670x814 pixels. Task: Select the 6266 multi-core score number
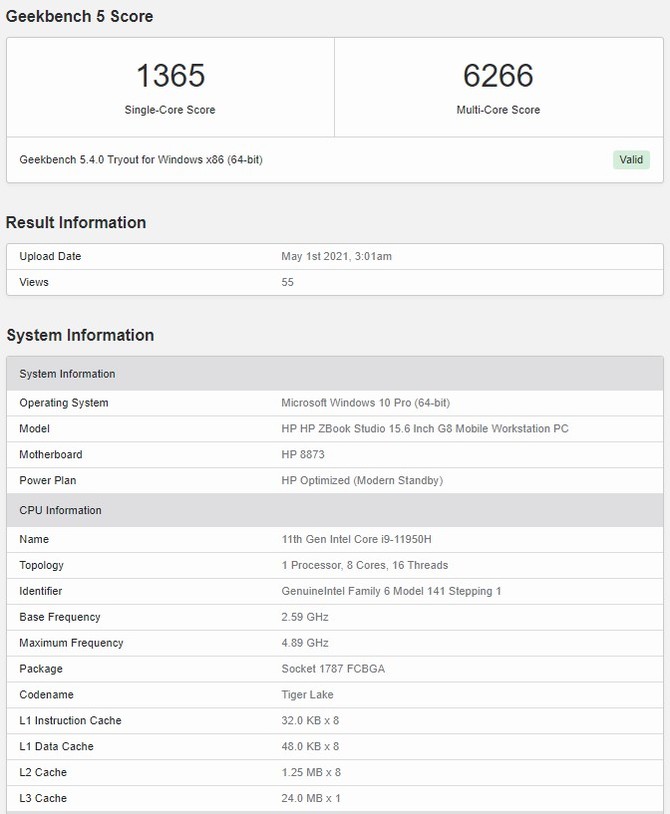[x=498, y=76]
